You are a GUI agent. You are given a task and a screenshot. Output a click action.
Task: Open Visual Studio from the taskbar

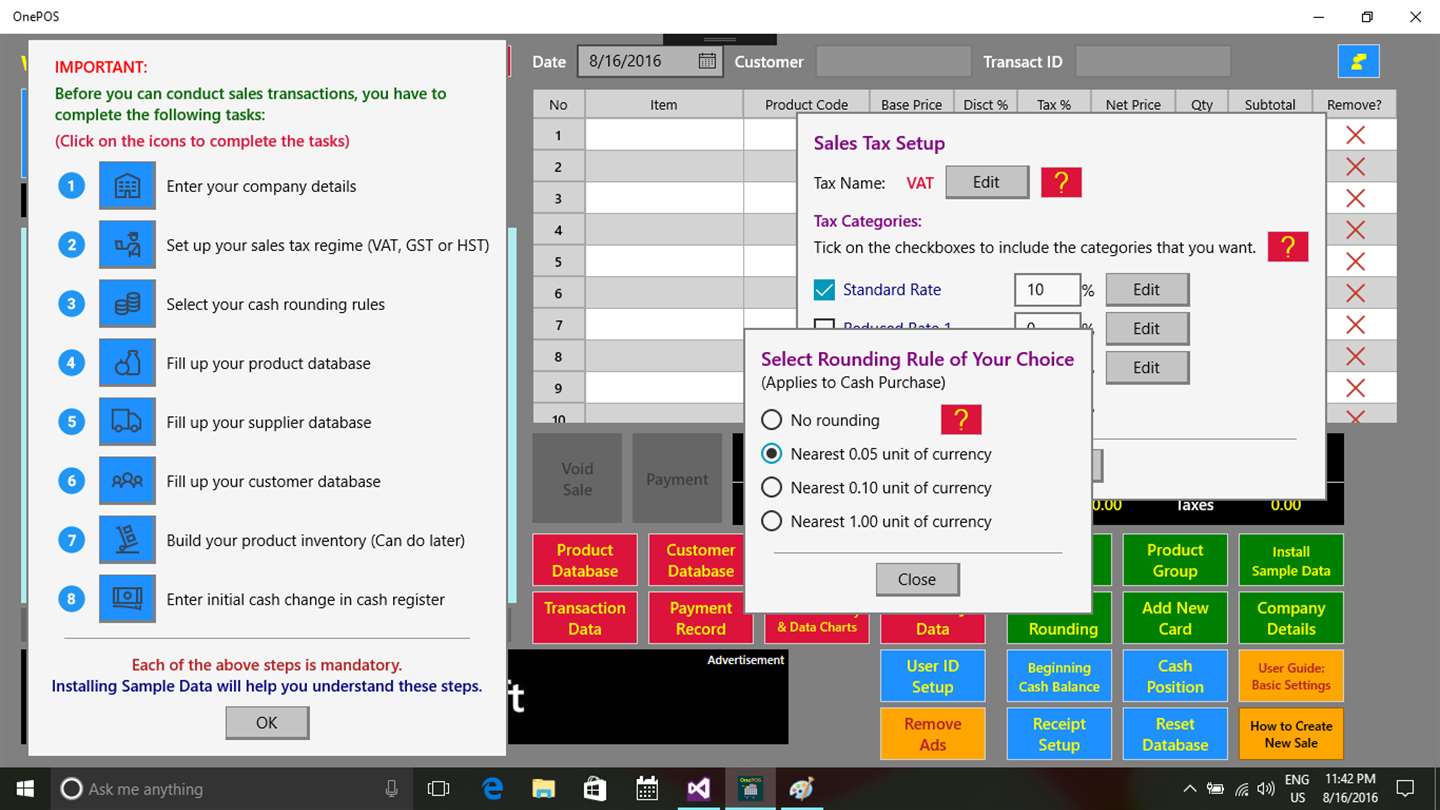[698, 789]
